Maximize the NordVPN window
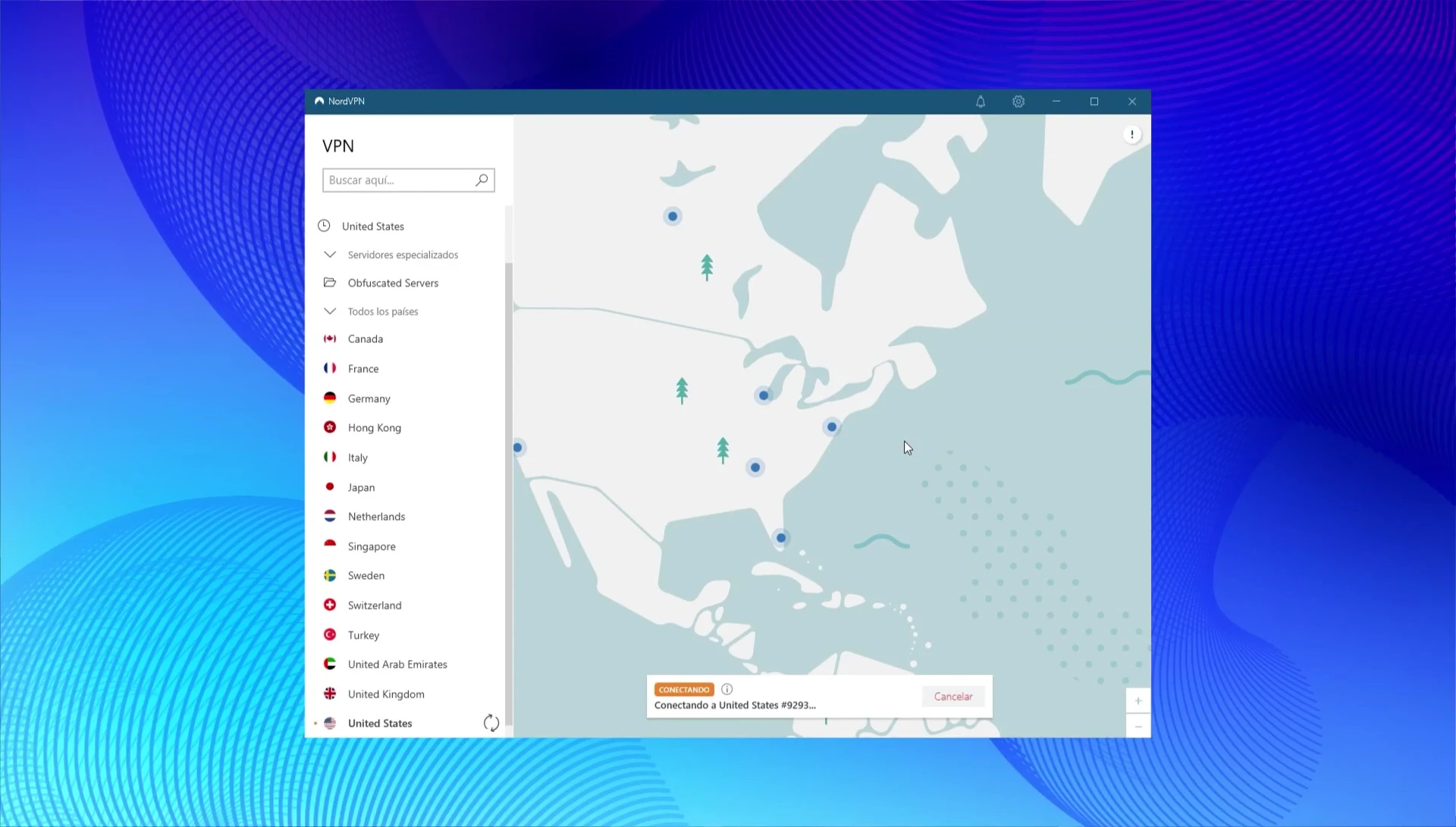Screen dimensions: 1456x827 pos(1094,102)
